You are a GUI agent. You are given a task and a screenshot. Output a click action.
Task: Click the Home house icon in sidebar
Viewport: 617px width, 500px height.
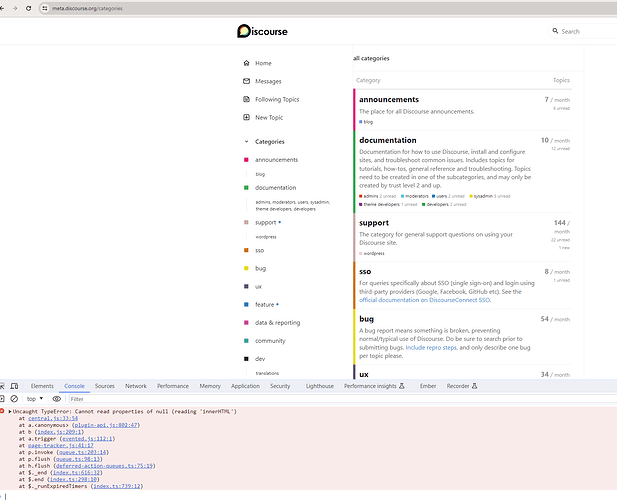point(246,63)
